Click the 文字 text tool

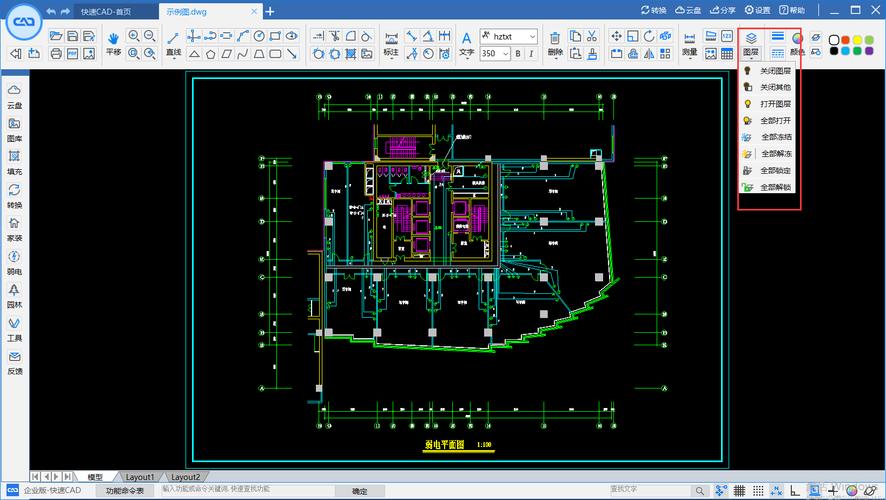[x=467, y=43]
